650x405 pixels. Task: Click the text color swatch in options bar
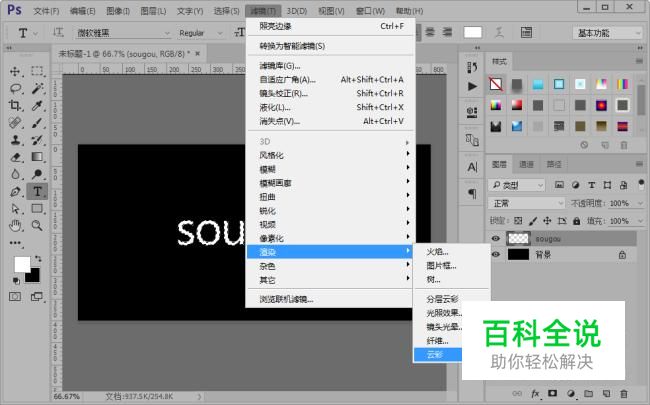click(x=473, y=33)
